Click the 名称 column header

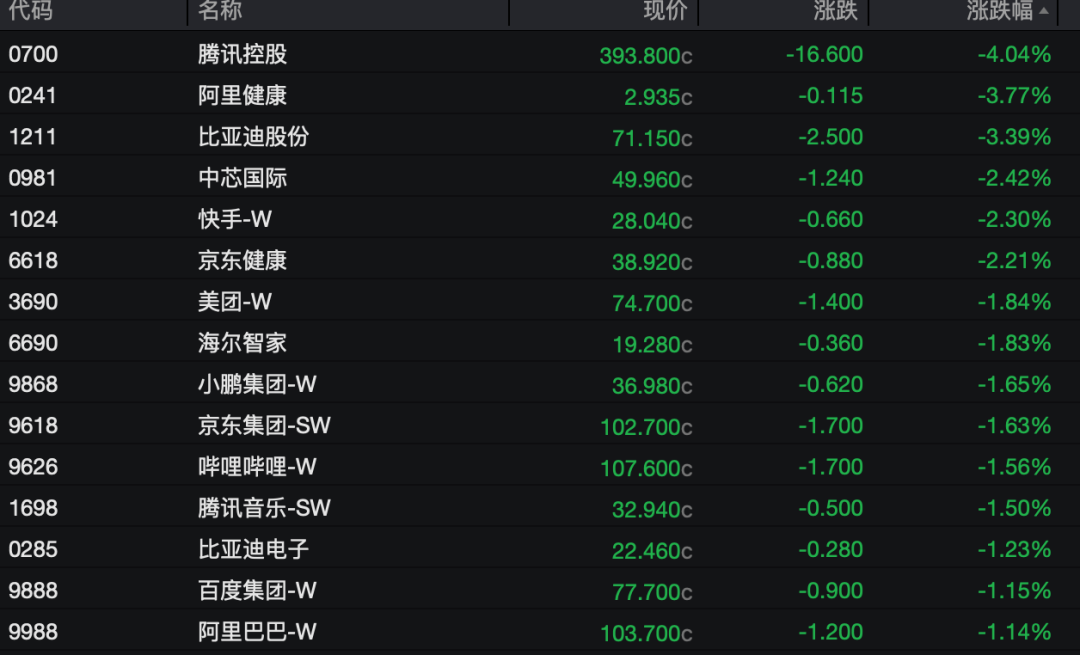pos(220,10)
